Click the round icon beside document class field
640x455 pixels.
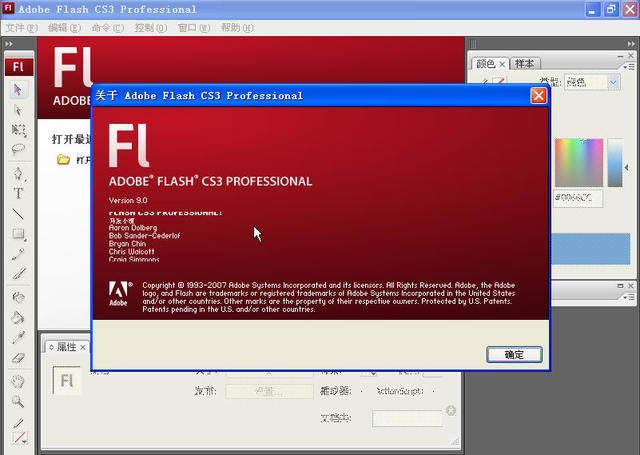(451, 411)
